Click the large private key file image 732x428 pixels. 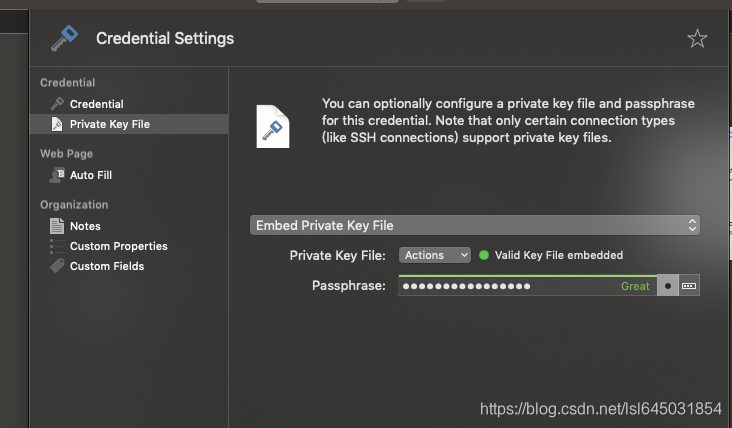(273, 126)
